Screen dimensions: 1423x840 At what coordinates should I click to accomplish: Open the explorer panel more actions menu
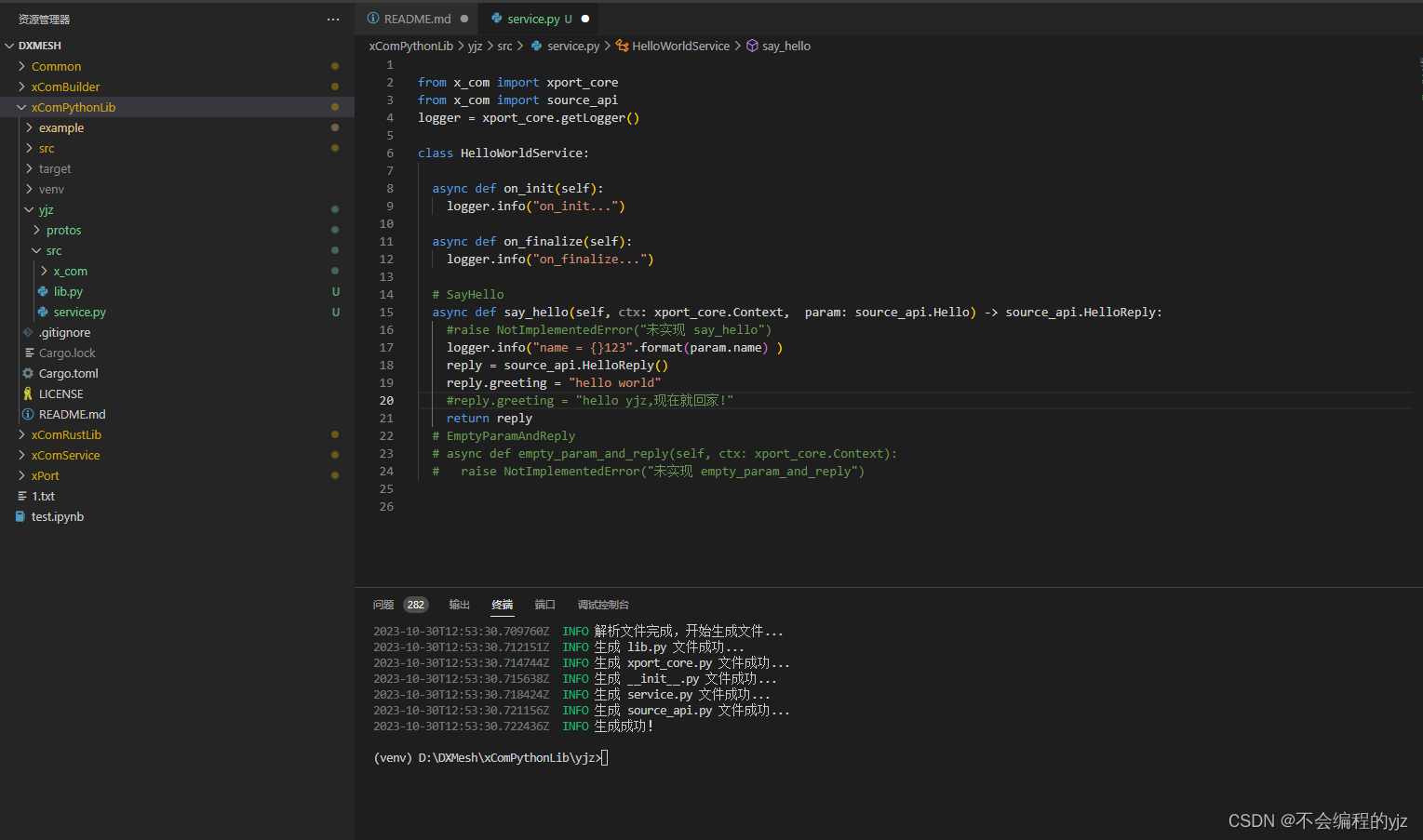click(x=333, y=20)
